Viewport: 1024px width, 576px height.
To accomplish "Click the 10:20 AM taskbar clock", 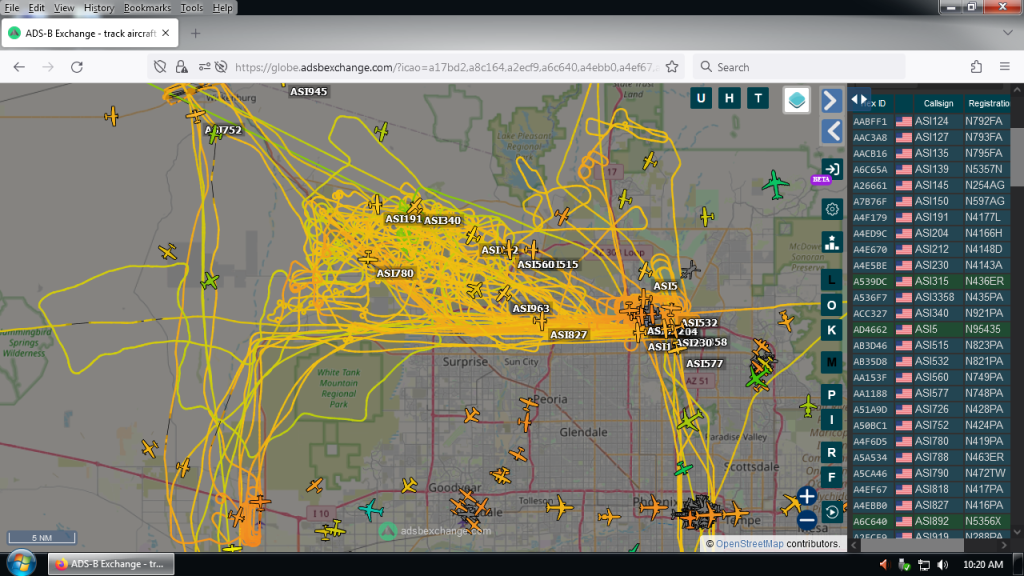I will click(983, 564).
